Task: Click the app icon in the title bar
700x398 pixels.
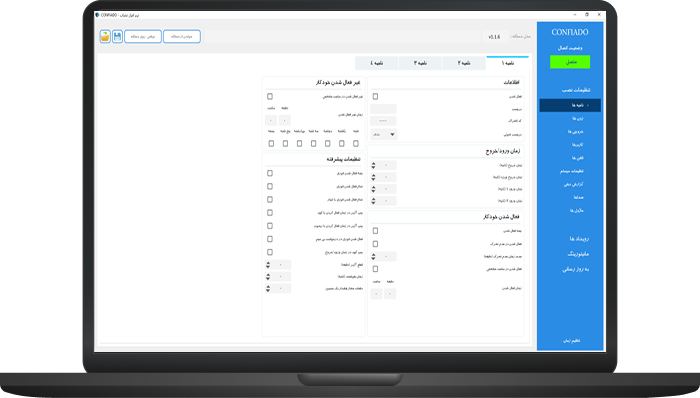Action: pos(97,15)
